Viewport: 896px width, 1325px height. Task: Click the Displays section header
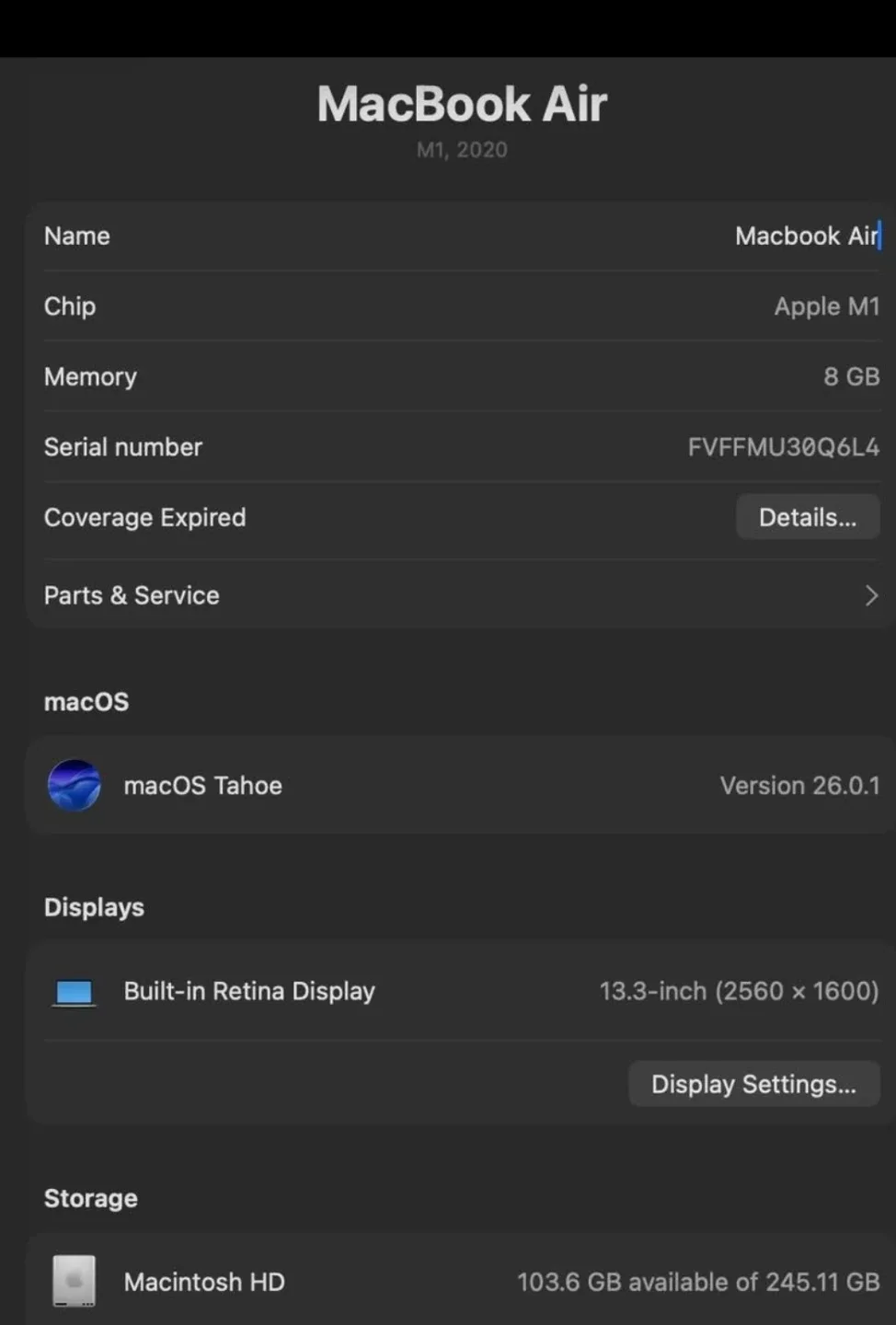pyautogui.click(x=93, y=907)
